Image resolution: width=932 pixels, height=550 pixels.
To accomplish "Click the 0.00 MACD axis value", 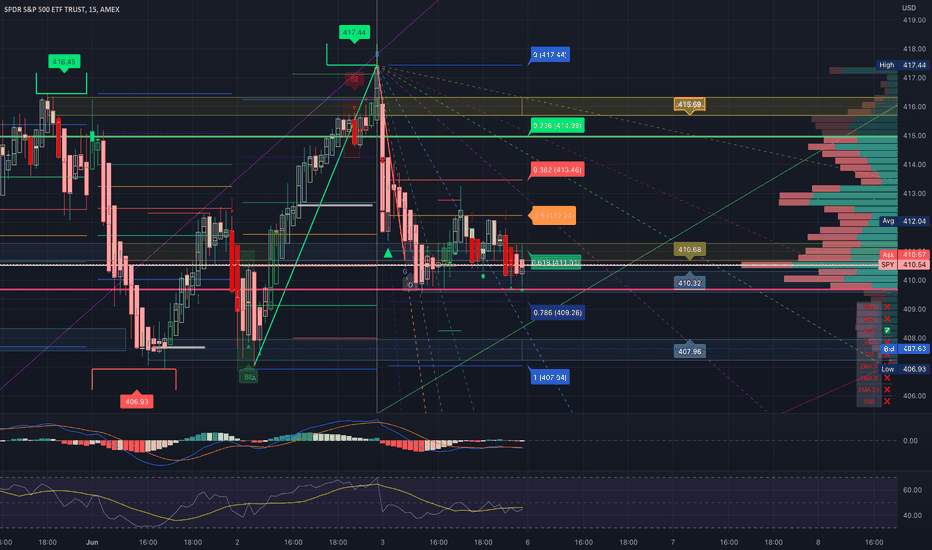I will (x=910, y=441).
